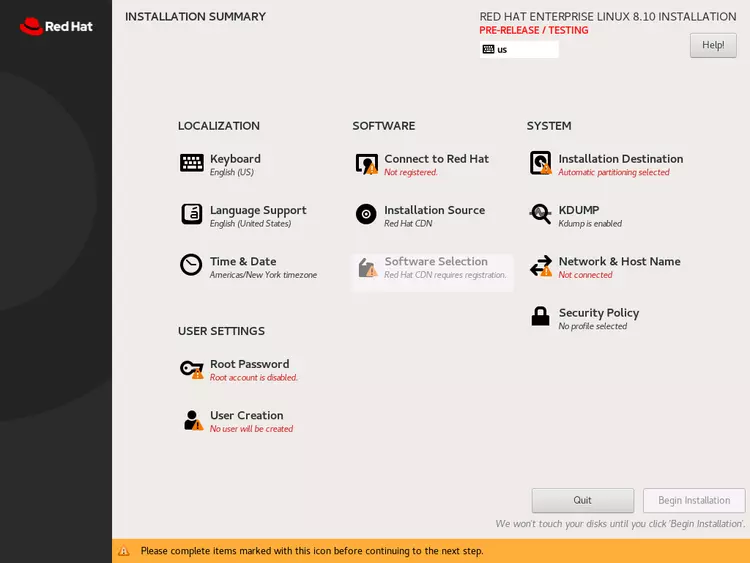Select 'Automatic partitioning selected' status text
750x563 pixels.
(613, 173)
